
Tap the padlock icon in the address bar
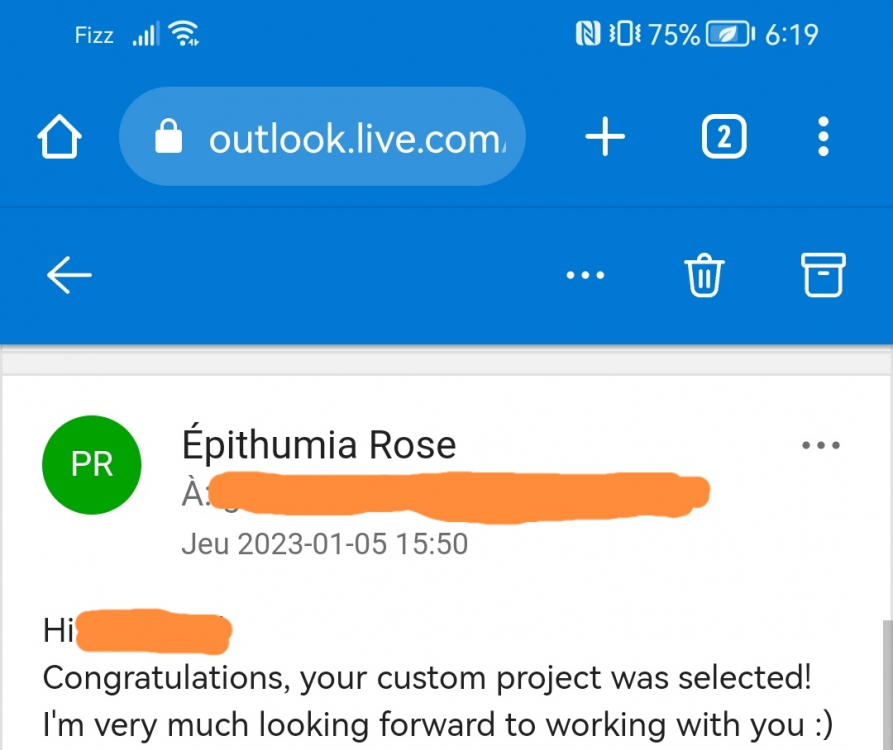pos(169,137)
